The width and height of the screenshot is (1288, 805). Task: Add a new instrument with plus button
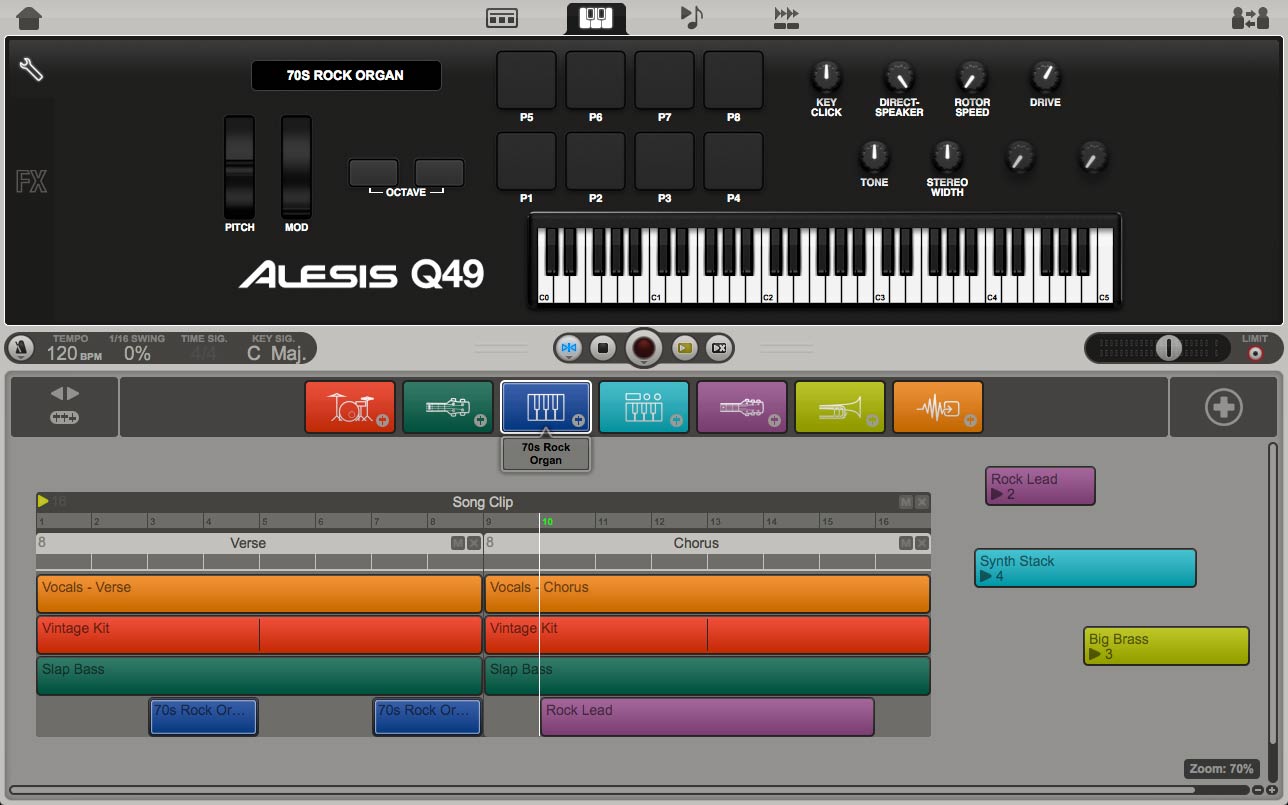(1224, 407)
